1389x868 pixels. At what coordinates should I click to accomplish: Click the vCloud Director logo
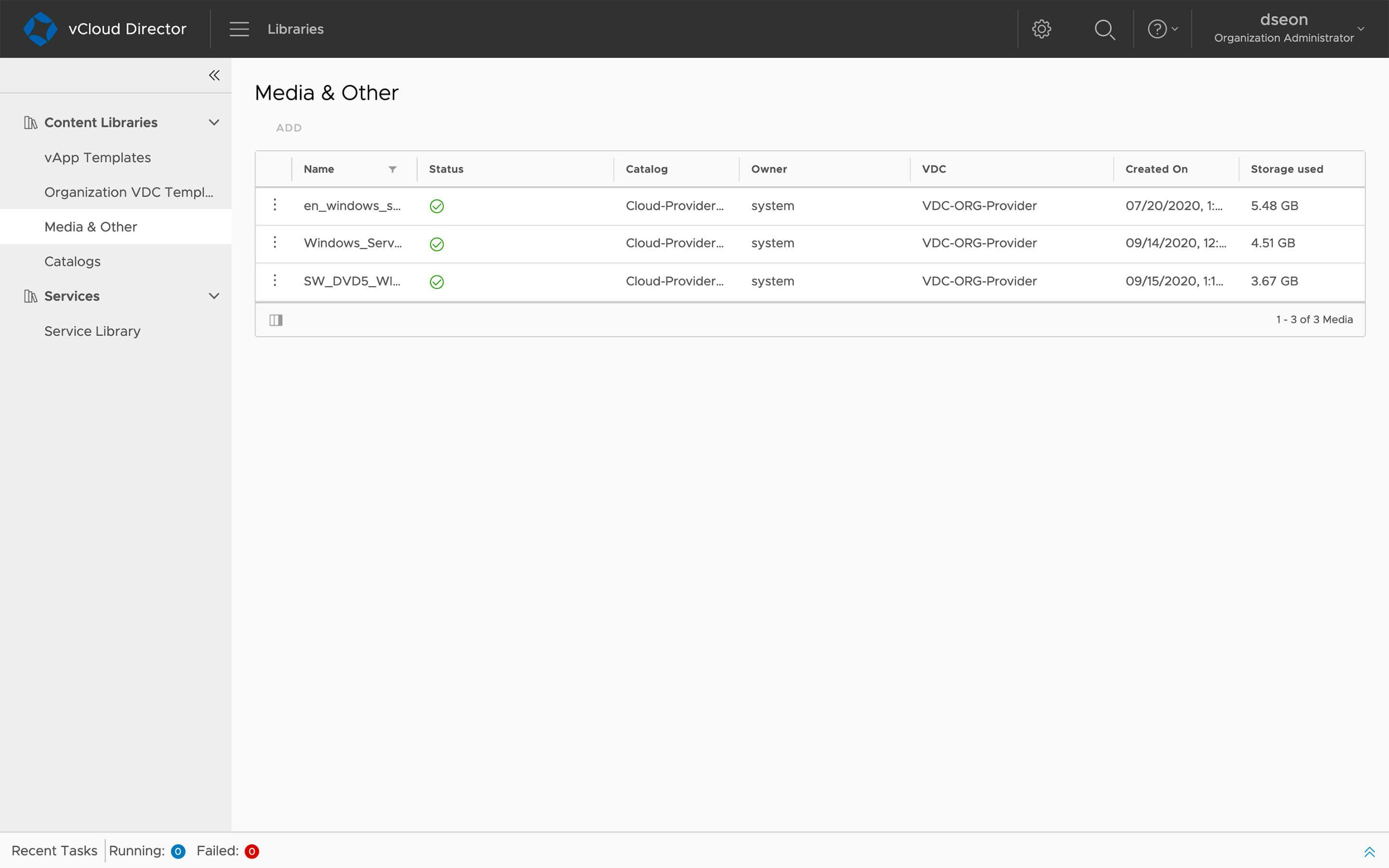point(40,28)
